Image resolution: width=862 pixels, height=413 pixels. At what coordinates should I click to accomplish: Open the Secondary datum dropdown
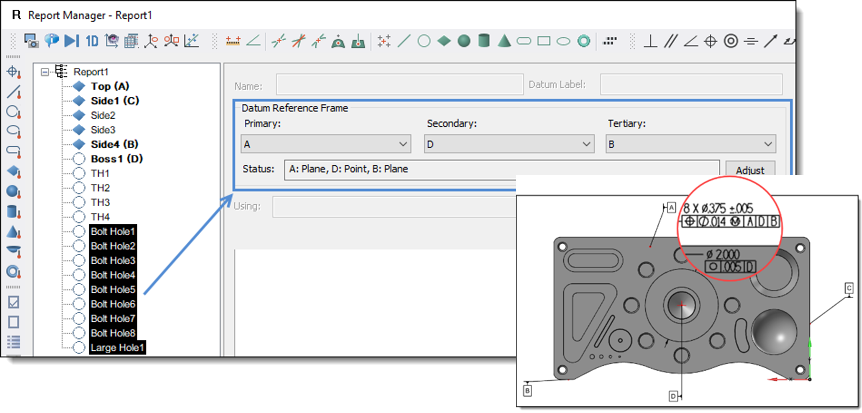509,144
